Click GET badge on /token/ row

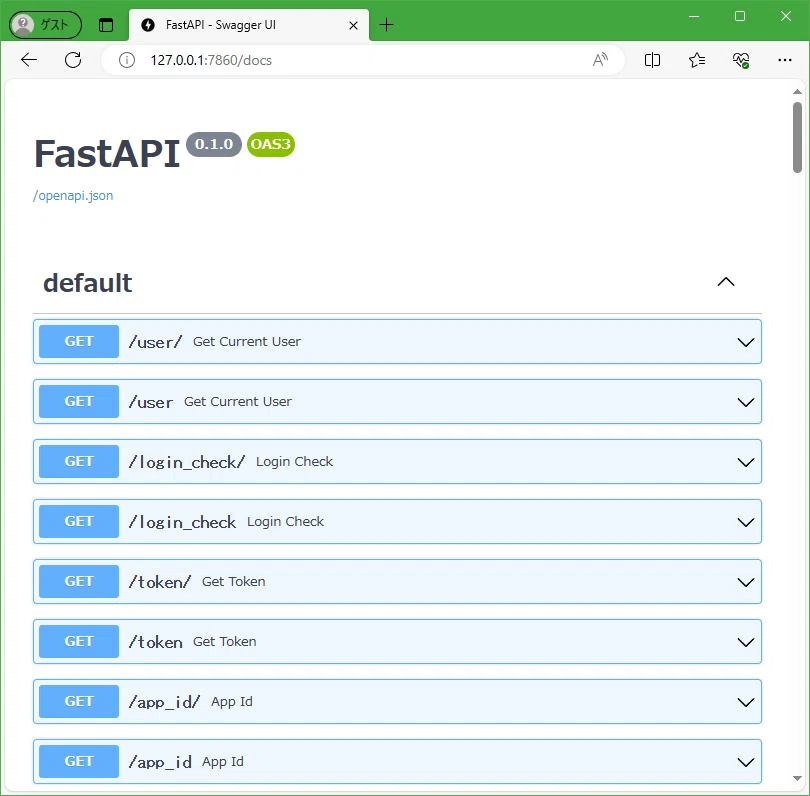click(79, 581)
